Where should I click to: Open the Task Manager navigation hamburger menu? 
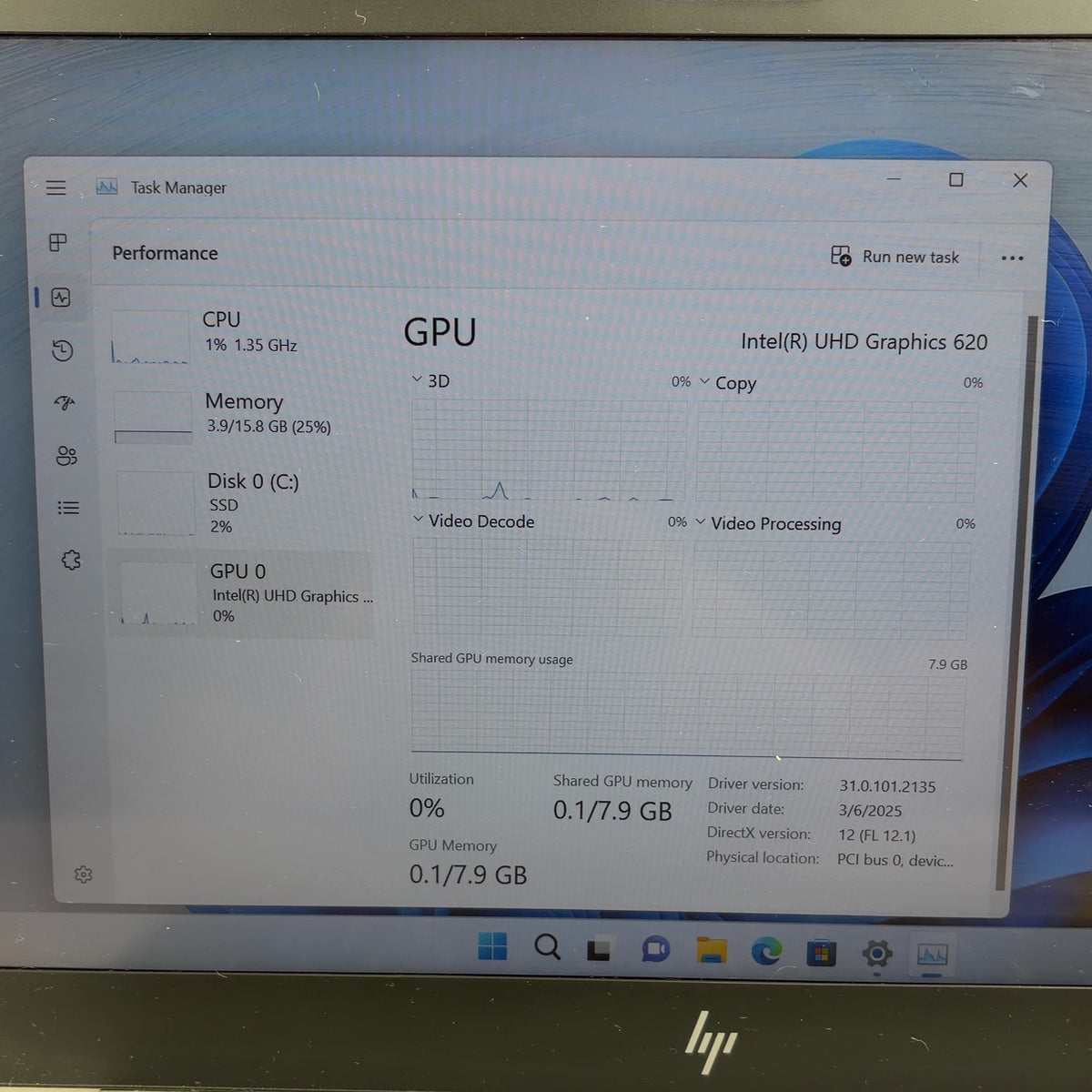(x=56, y=187)
